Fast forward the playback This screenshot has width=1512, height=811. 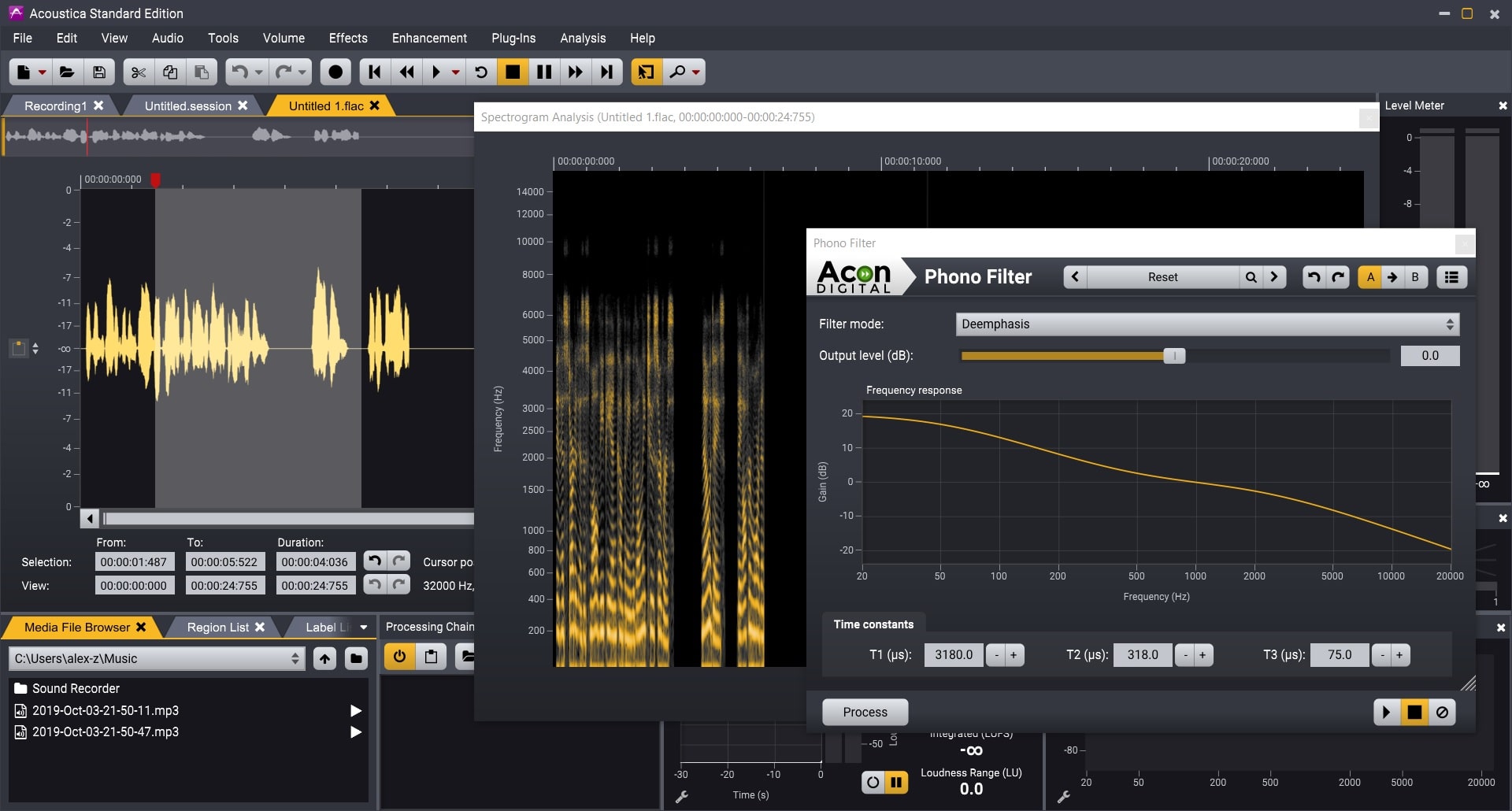point(576,72)
